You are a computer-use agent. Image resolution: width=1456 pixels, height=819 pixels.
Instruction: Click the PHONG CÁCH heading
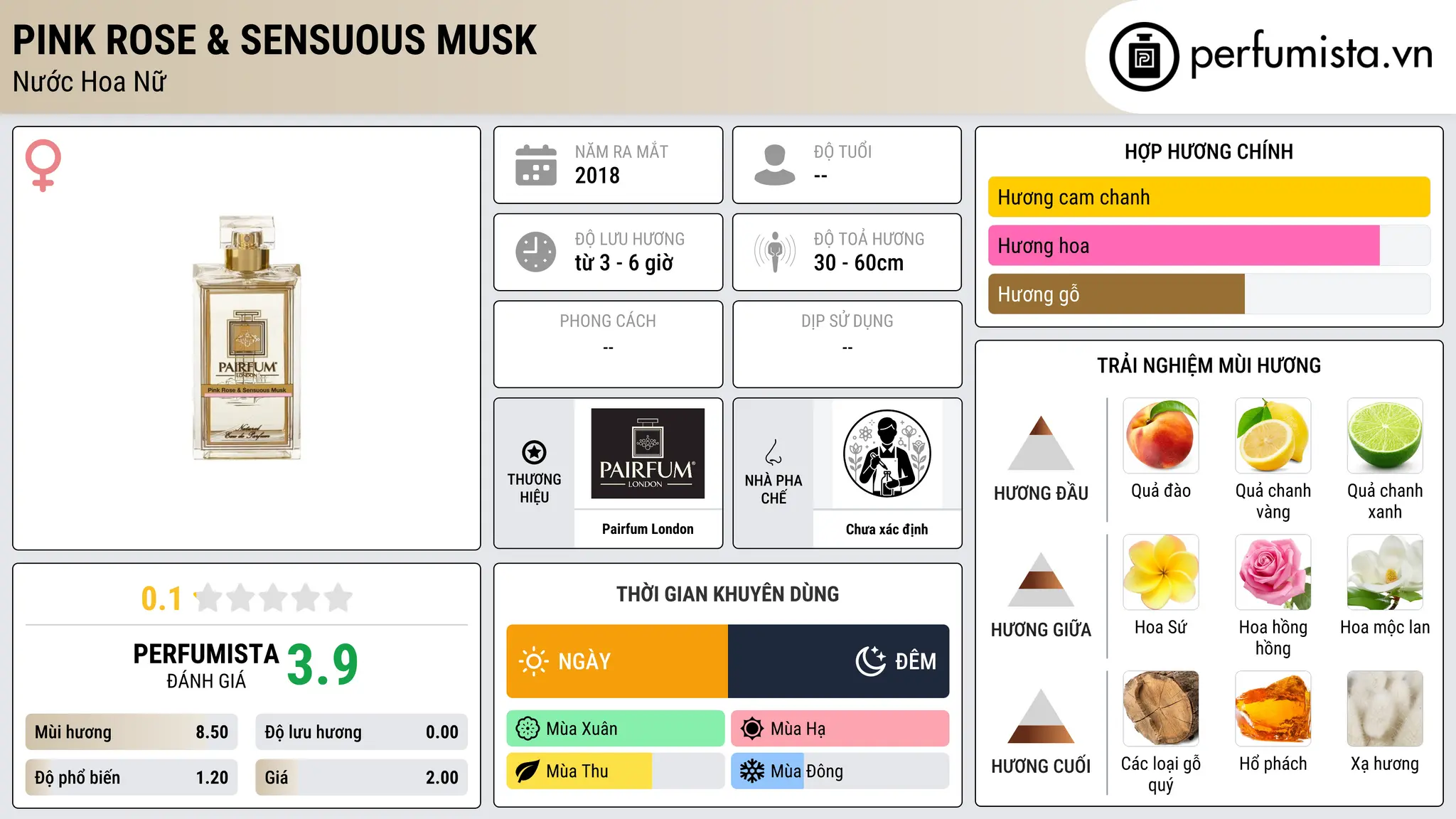point(608,321)
